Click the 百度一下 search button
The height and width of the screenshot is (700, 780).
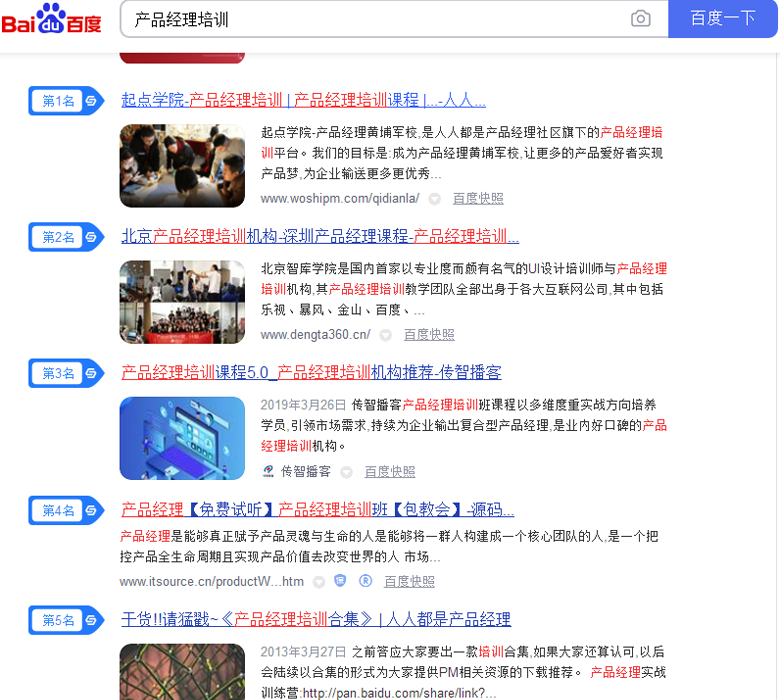point(722,18)
